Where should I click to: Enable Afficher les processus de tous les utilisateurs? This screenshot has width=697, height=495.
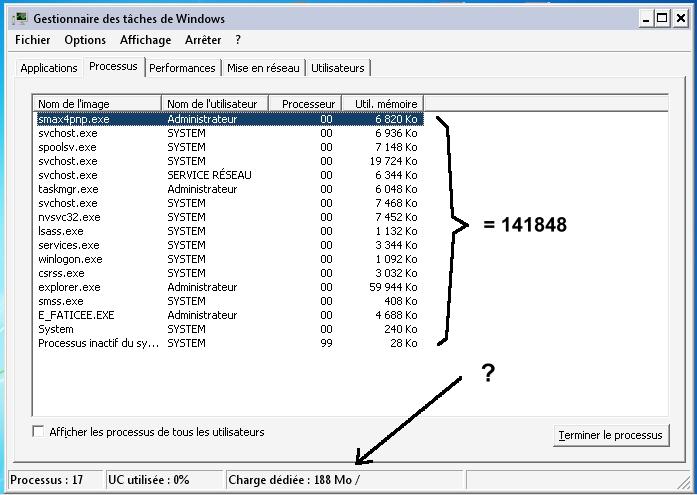tap(39, 431)
